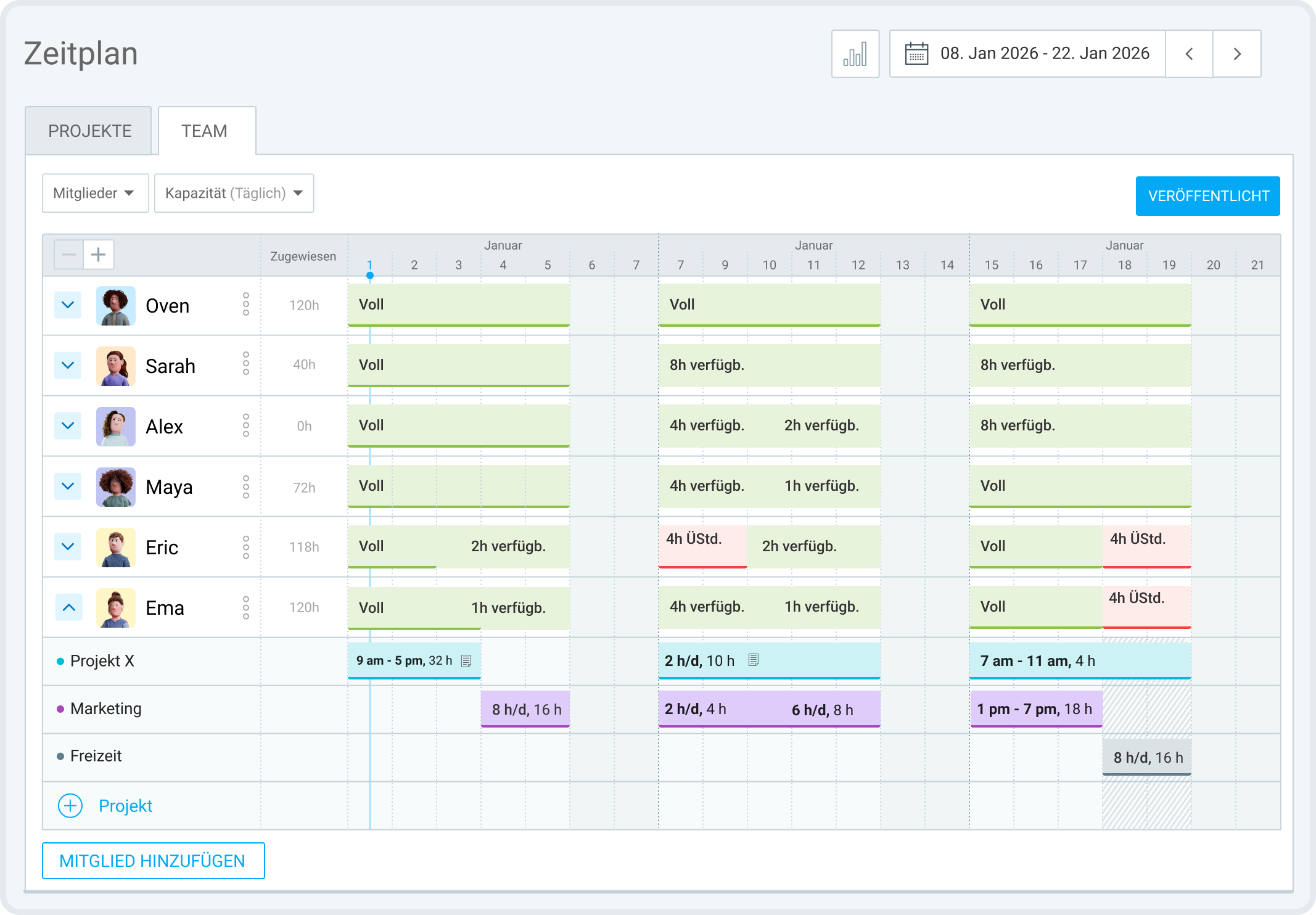Click MITGLIED HINZUFÜGEN button

pyautogui.click(x=153, y=861)
